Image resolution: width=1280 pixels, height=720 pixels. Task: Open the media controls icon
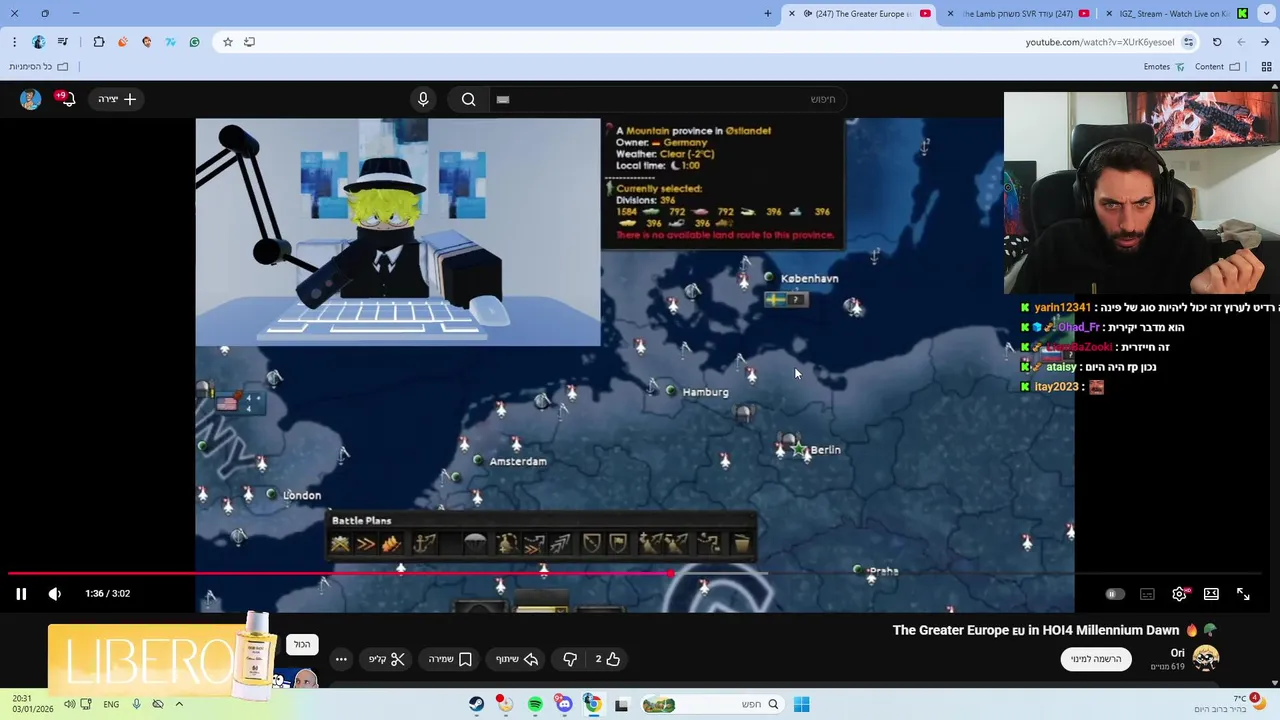pyautogui.click(x=63, y=42)
